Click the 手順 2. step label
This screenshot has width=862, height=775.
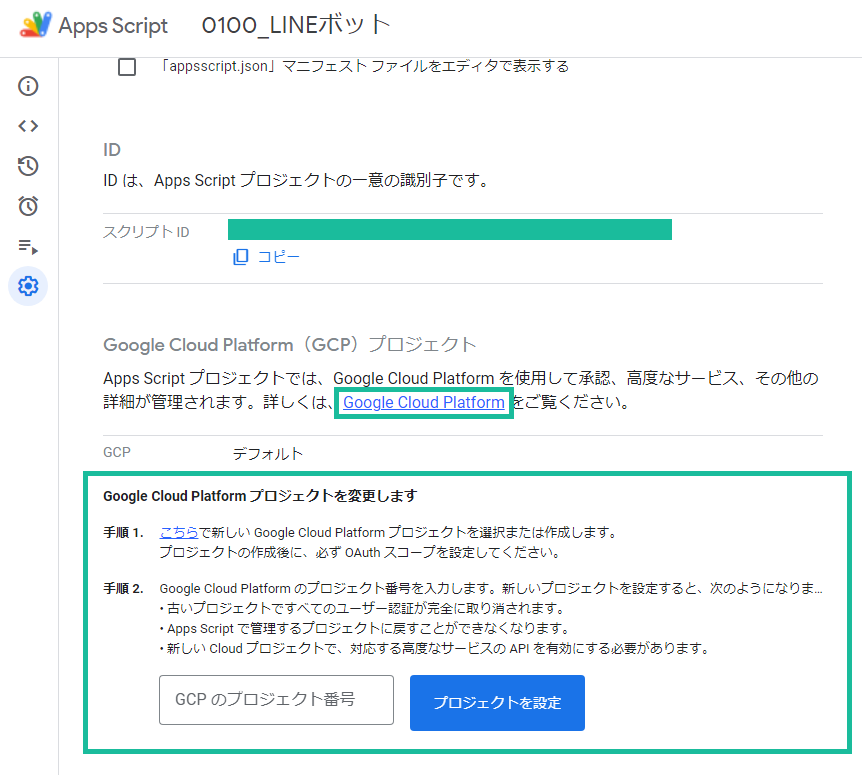coord(124,589)
